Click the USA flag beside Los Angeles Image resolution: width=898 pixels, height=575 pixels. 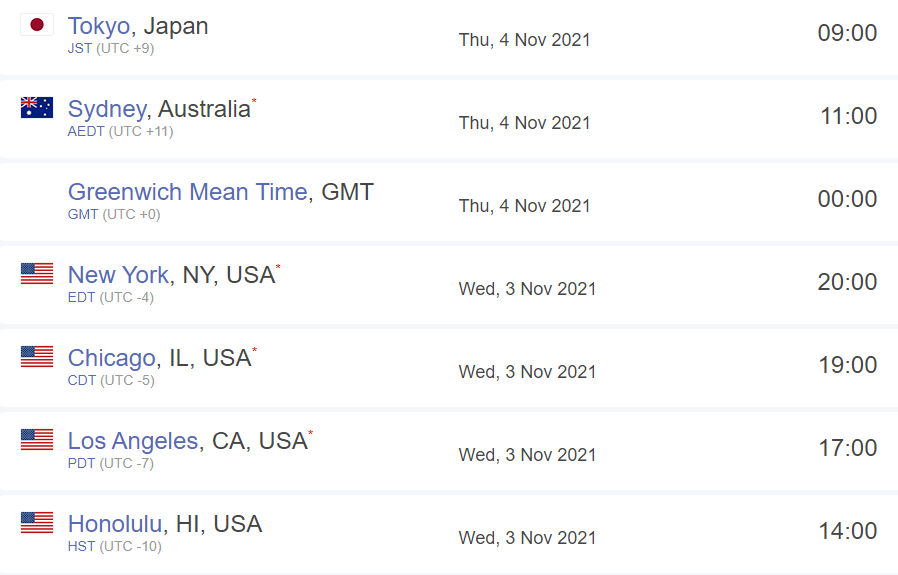point(37,440)
